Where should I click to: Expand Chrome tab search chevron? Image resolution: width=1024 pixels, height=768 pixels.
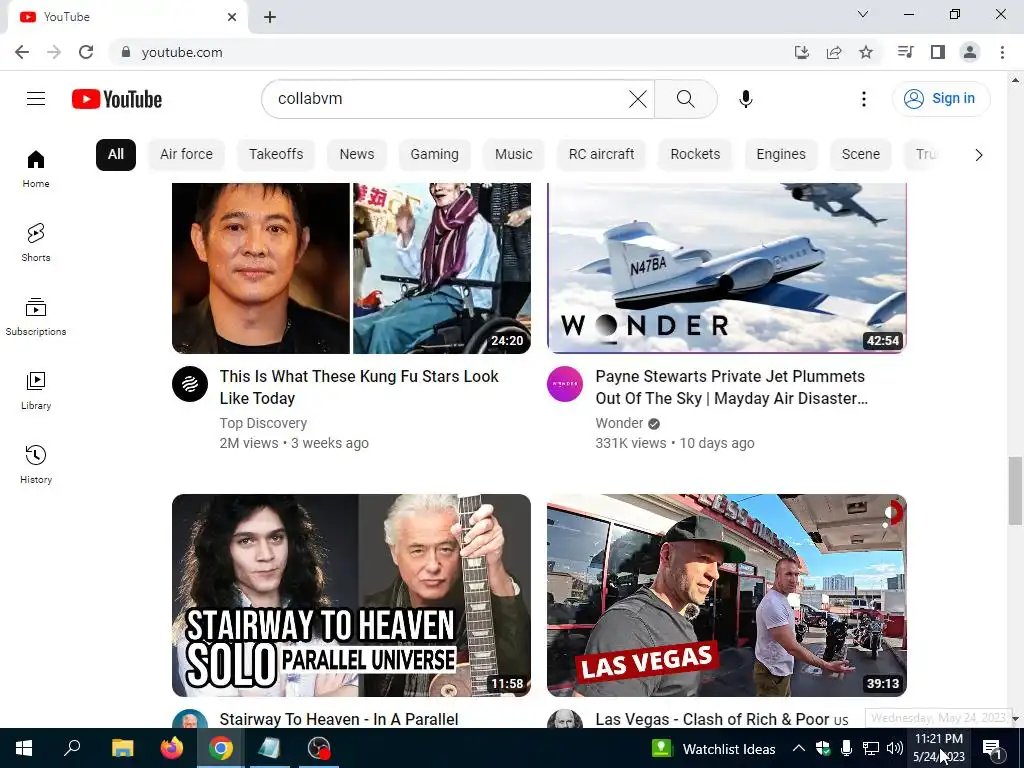(863, 14)
